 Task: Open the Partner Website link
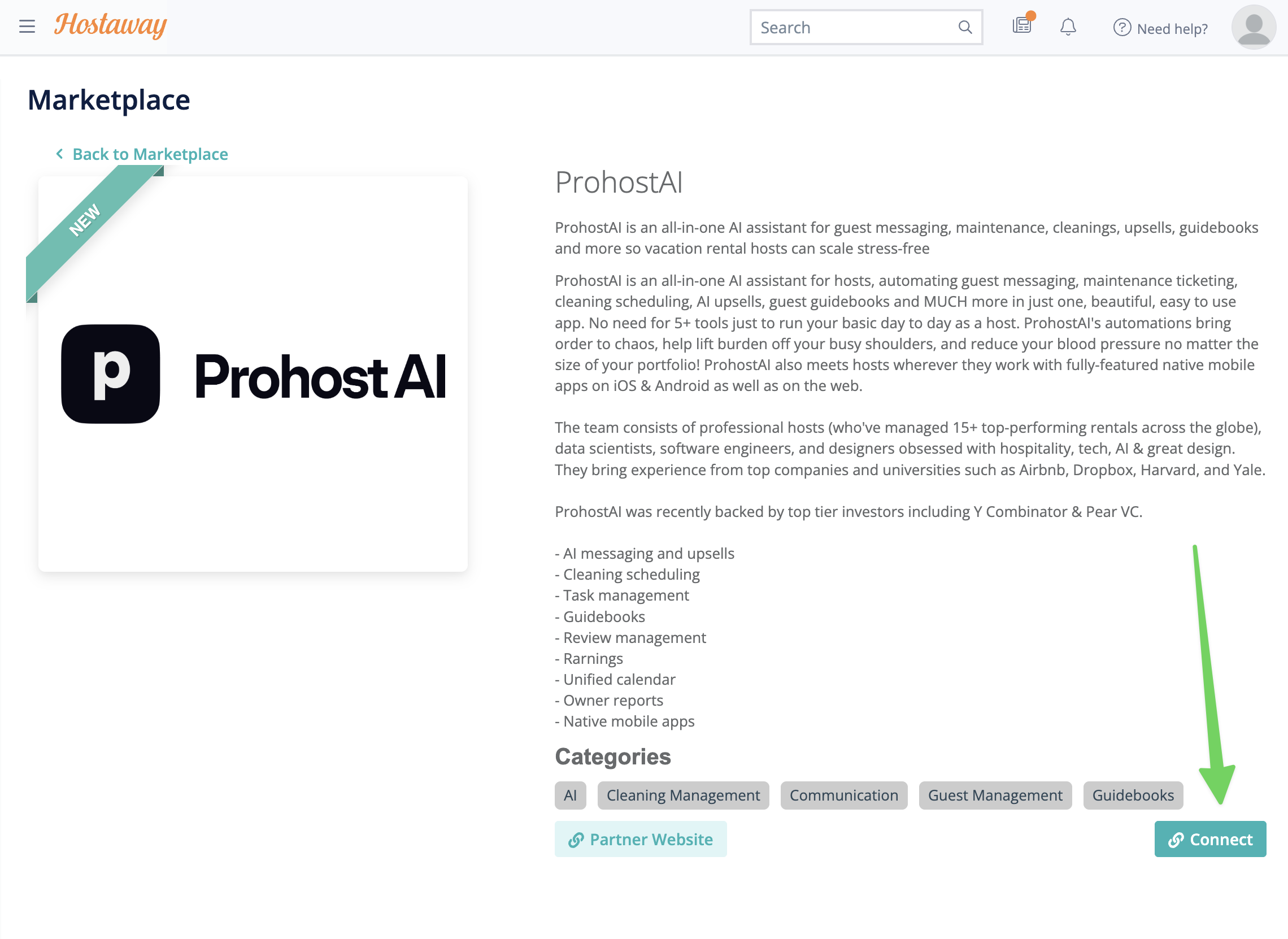(641, 839)
